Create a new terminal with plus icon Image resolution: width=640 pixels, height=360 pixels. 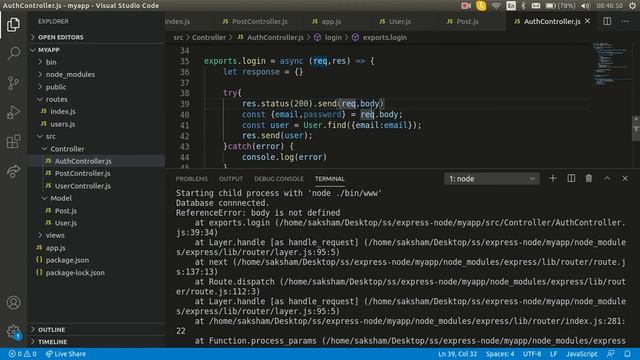pos(553,178)
